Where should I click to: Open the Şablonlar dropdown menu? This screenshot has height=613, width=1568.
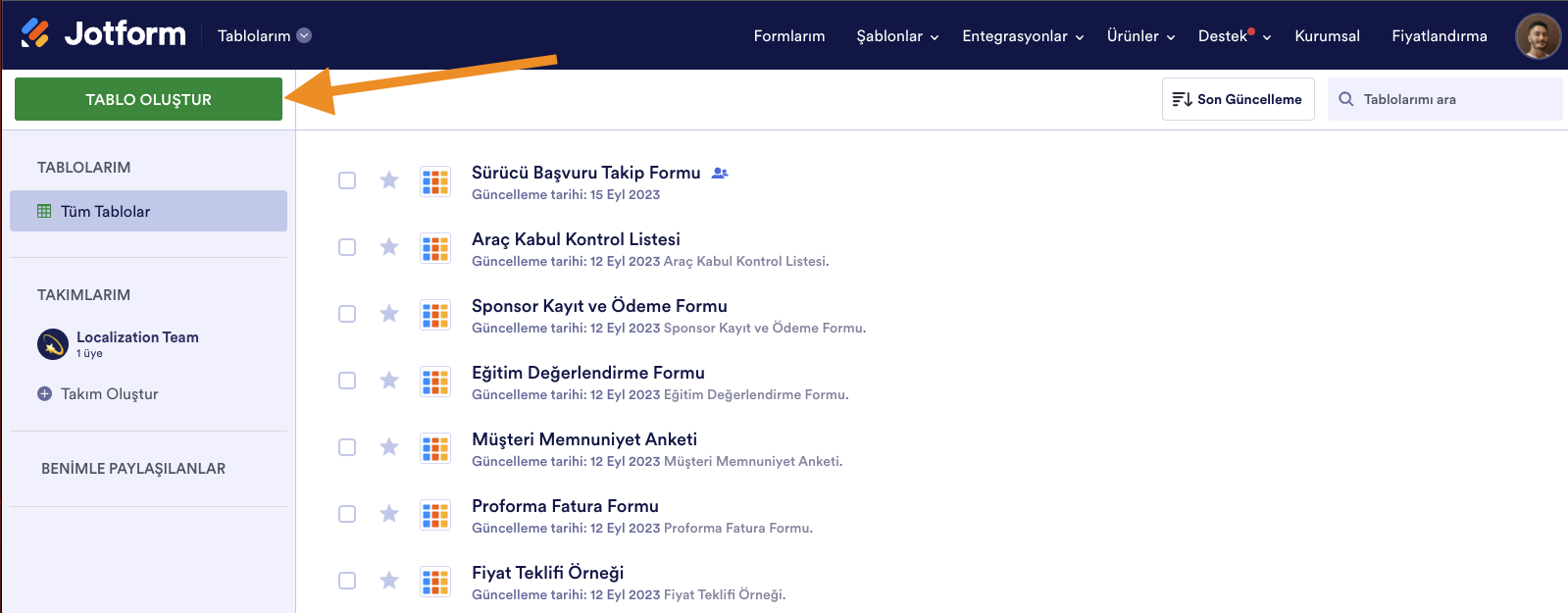[897, 36]
